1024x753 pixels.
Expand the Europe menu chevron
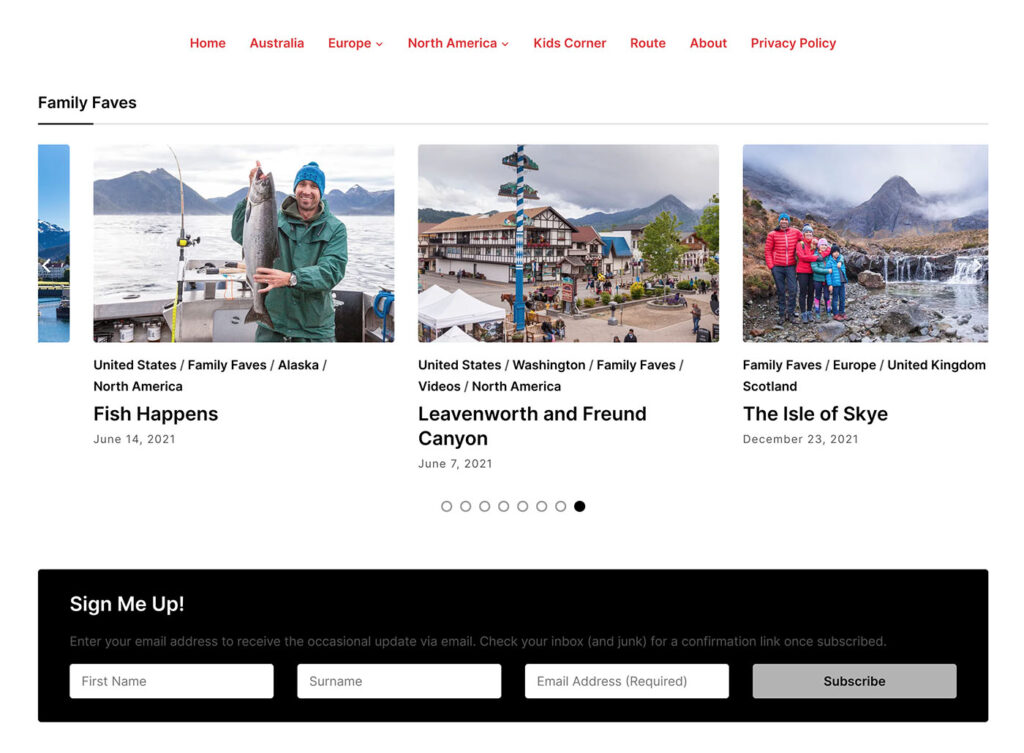click(x=380, y=44)
